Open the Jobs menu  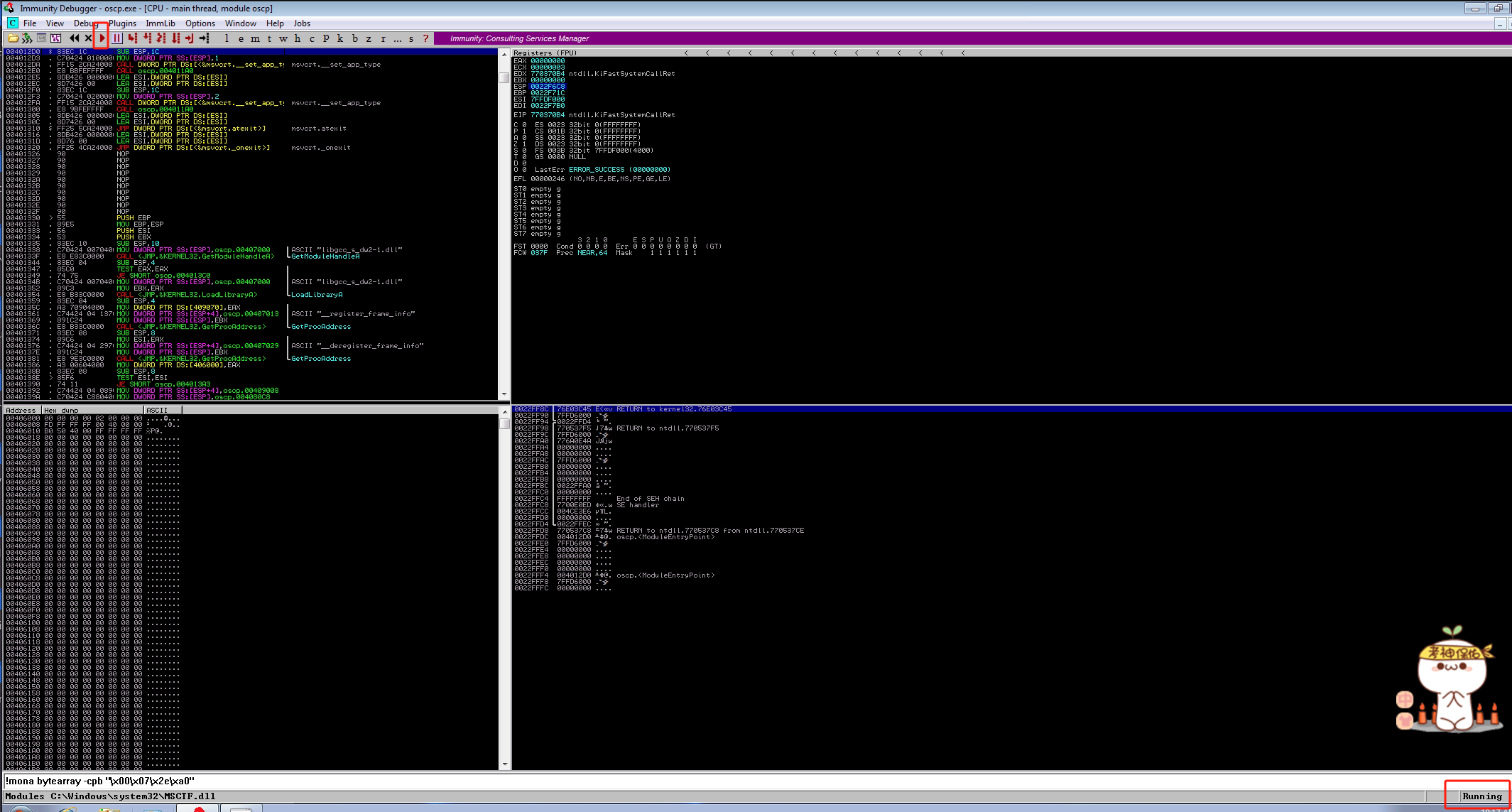[302, 23]
